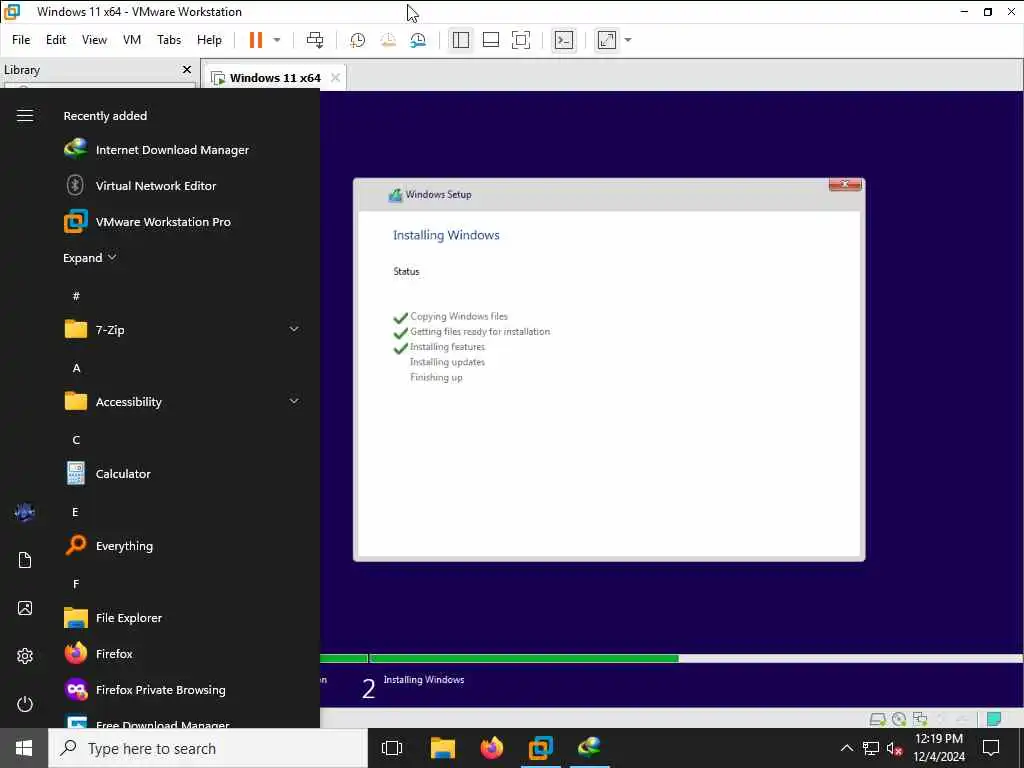
Task: Switch to Firefox on the taskbar
Action: [x=491, y=748]
